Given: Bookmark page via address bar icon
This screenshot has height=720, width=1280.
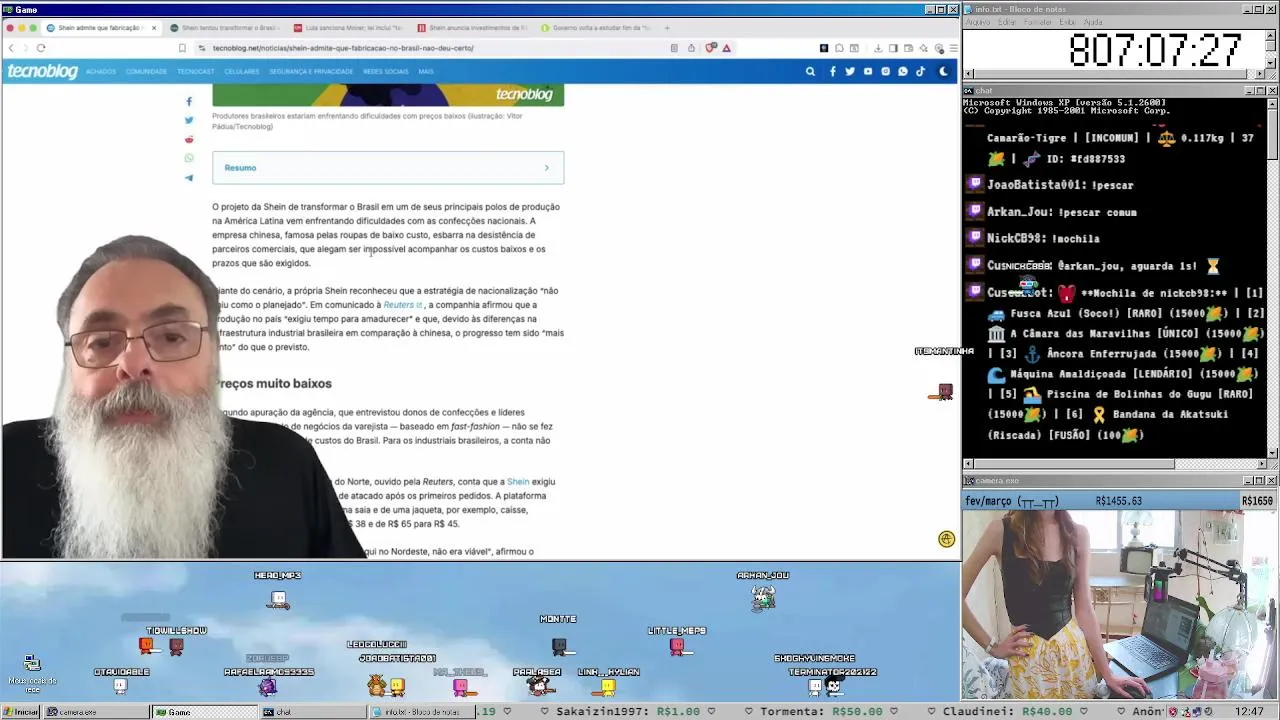Looking at the screenshot, I should point(182,48).
